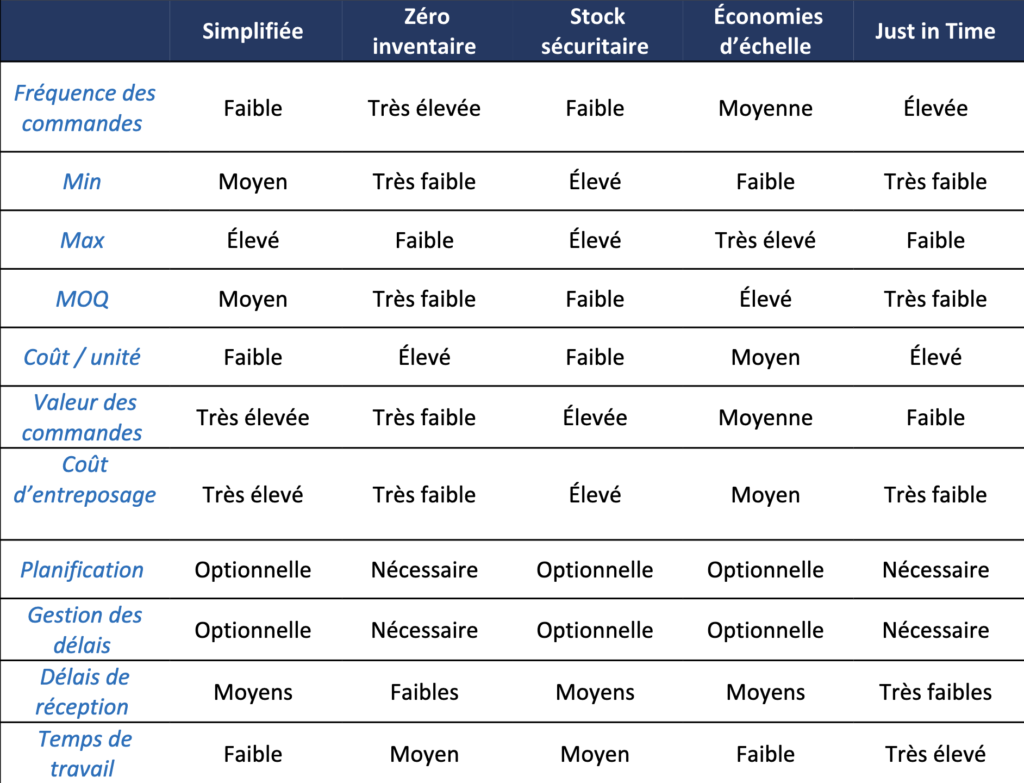This screenshot has width=1024, height=783.
Task: Click the Fréquence des commandes row label
Action: pos(84,108)
